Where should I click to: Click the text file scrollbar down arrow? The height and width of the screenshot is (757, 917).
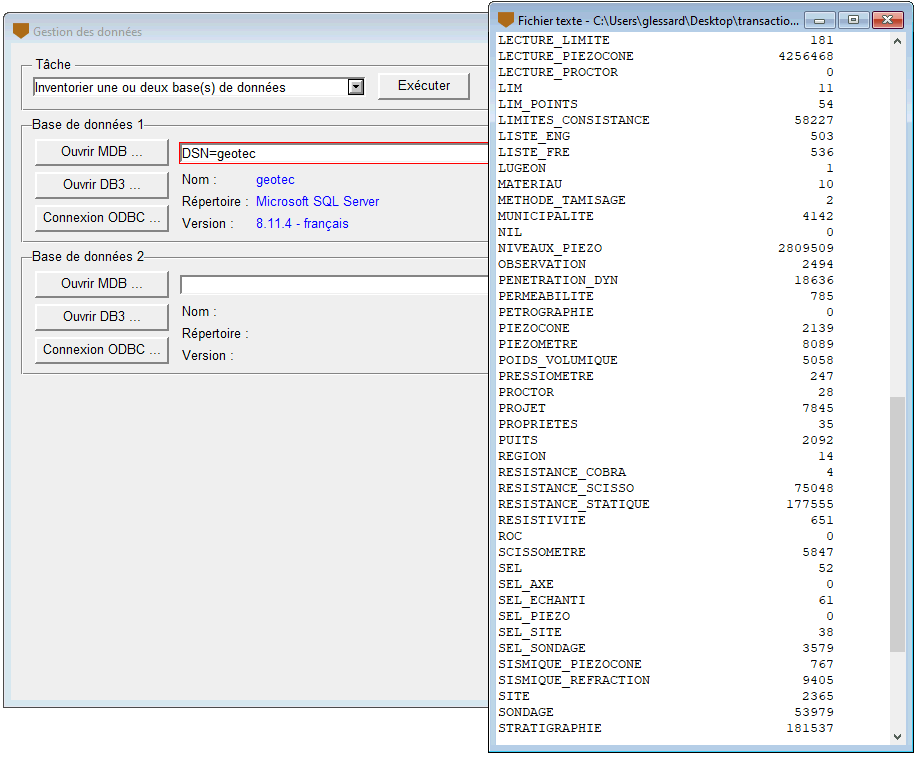coord(897,737)
